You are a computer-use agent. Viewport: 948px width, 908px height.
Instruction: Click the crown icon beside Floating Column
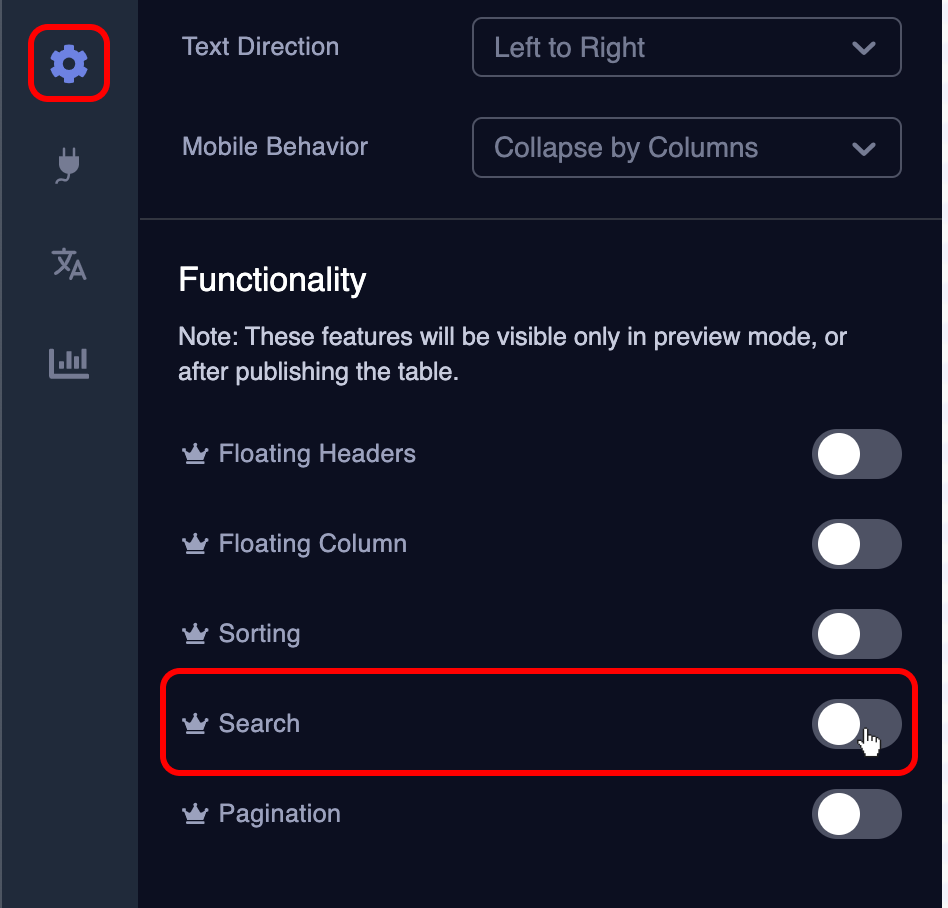click(194, 545)
